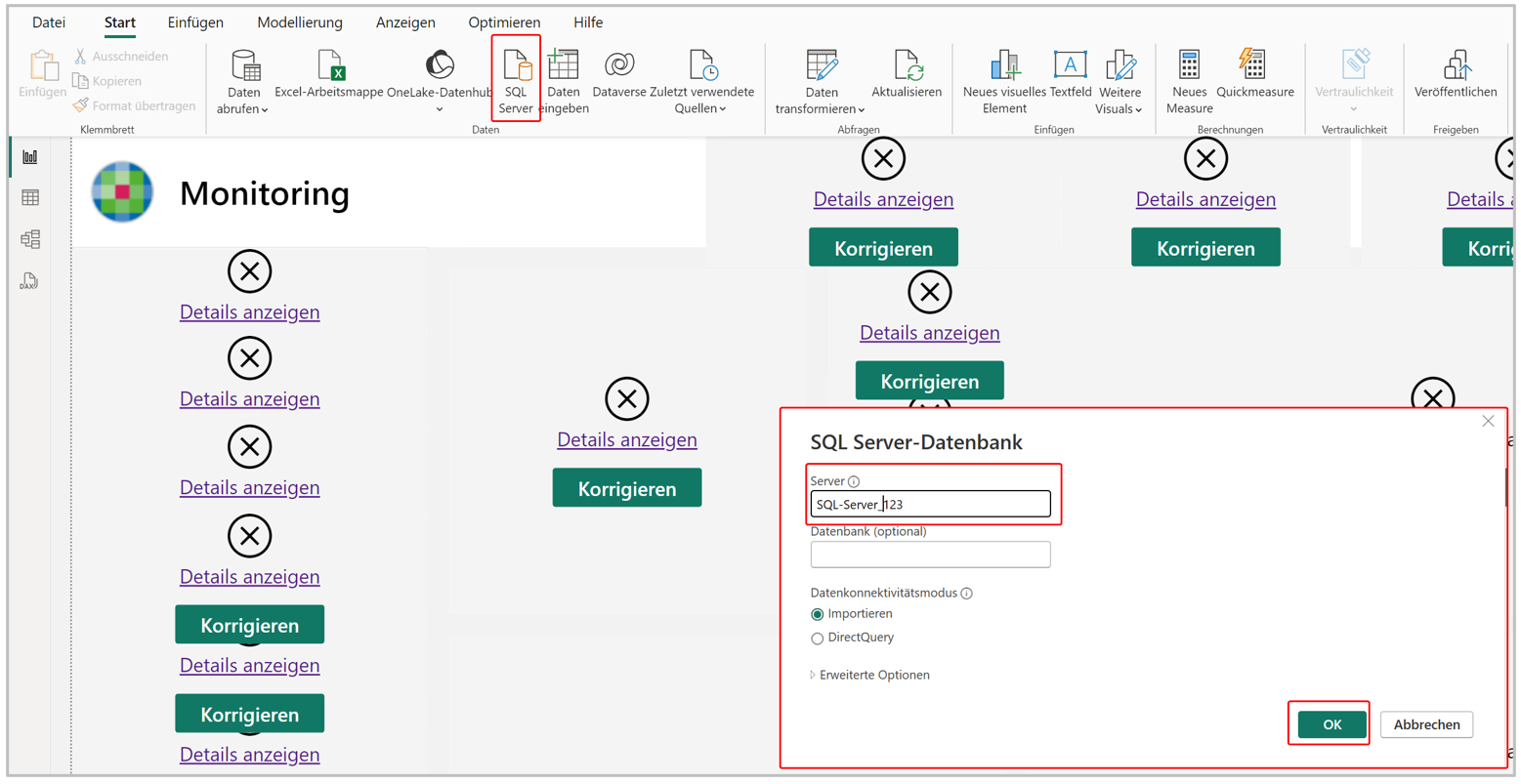1521x784 pixels.
Task: Open the Anzeigen ribbon tab
Action: coord(405,21)
